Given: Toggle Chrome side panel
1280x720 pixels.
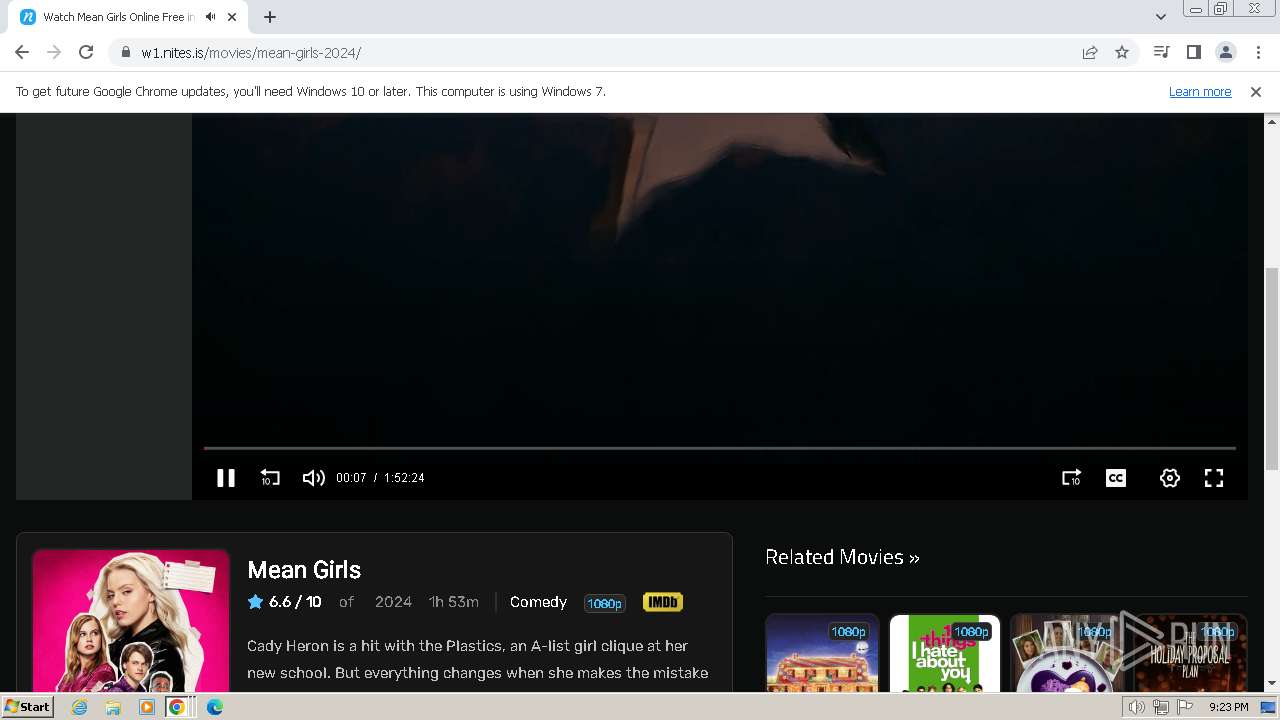Looking at the screenshot, I should click(1193, 52).
